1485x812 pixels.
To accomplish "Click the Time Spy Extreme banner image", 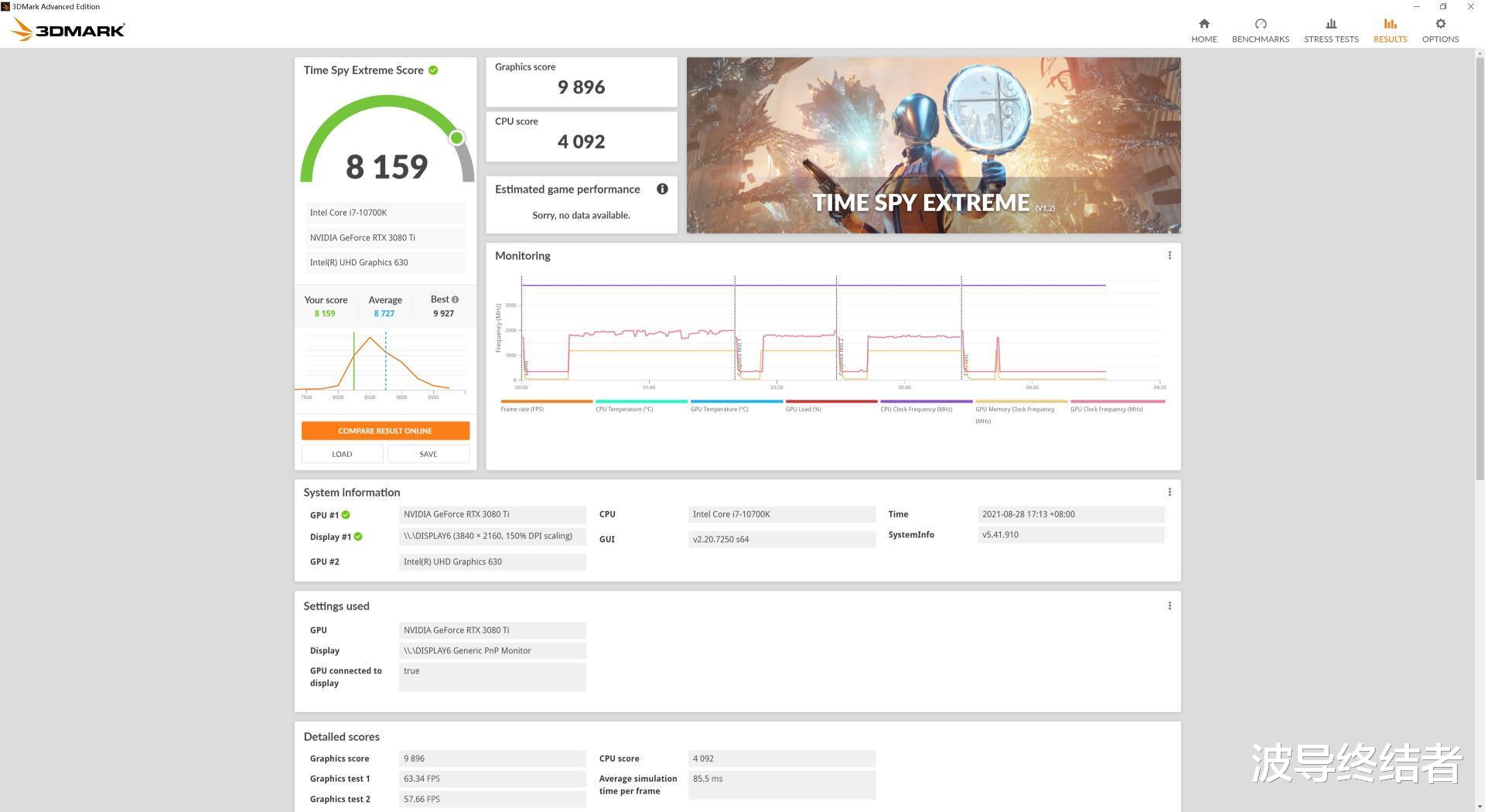I will pyautogui.click(x=934, y=145).
